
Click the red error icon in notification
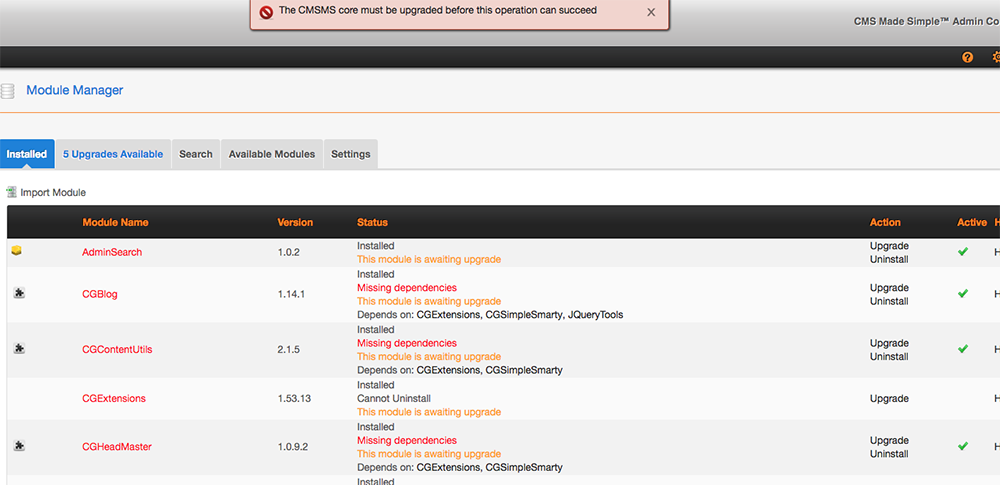click(x=266, y=12)
